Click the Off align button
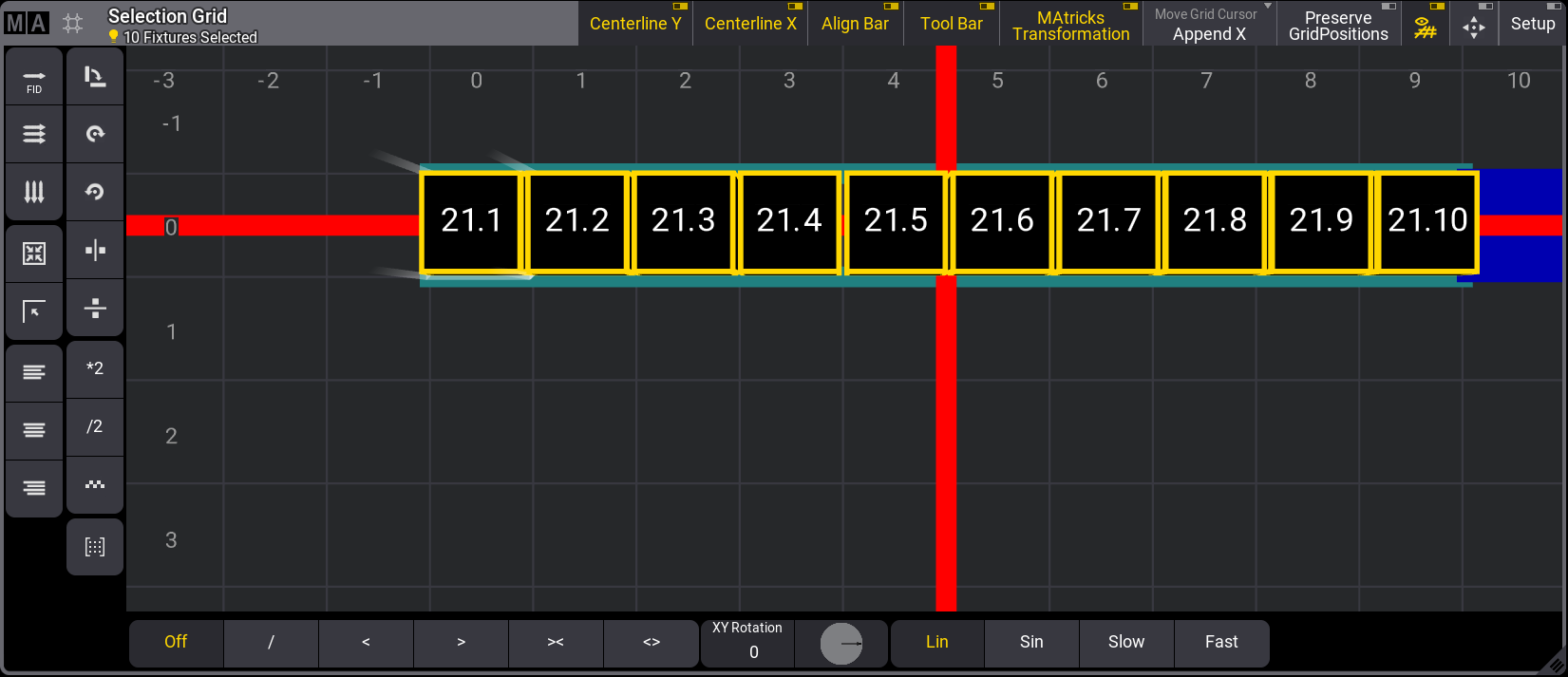Image resolution: width=1568 pixels, height=677 pixels. coord(176,642)
